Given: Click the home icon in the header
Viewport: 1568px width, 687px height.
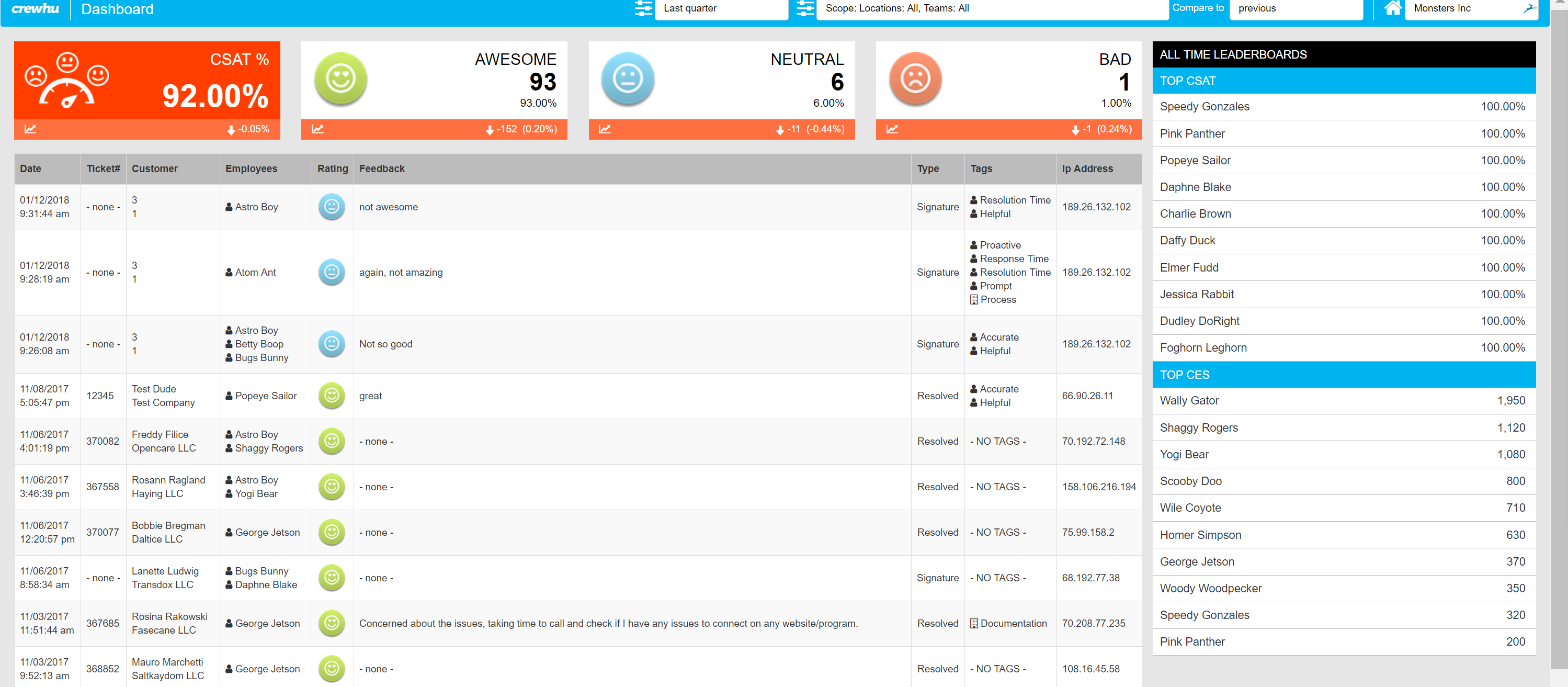Looking at the screenshot, I should [x=1393, y=8].
